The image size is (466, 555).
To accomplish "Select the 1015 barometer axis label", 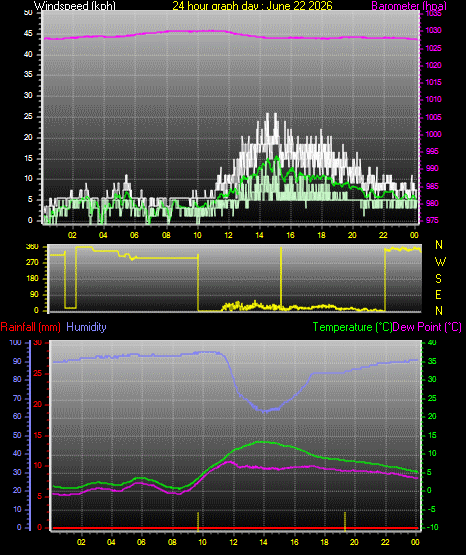I will coord(433,82).
